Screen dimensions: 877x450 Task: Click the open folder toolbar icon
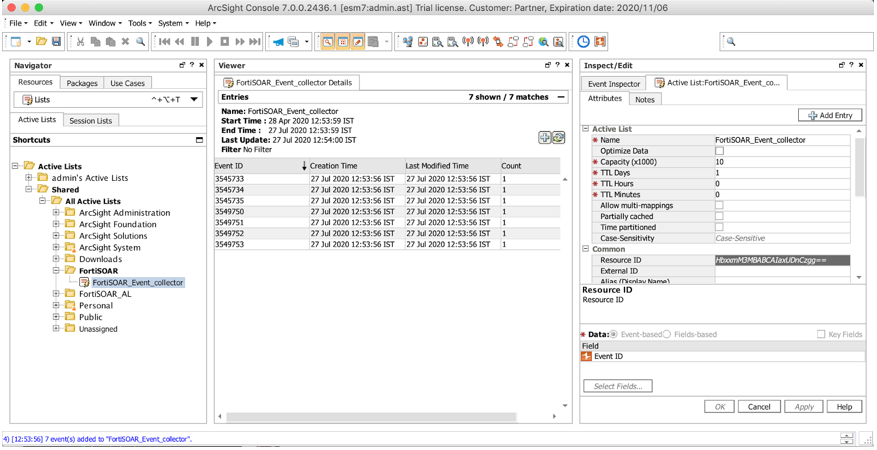point(41,42)
